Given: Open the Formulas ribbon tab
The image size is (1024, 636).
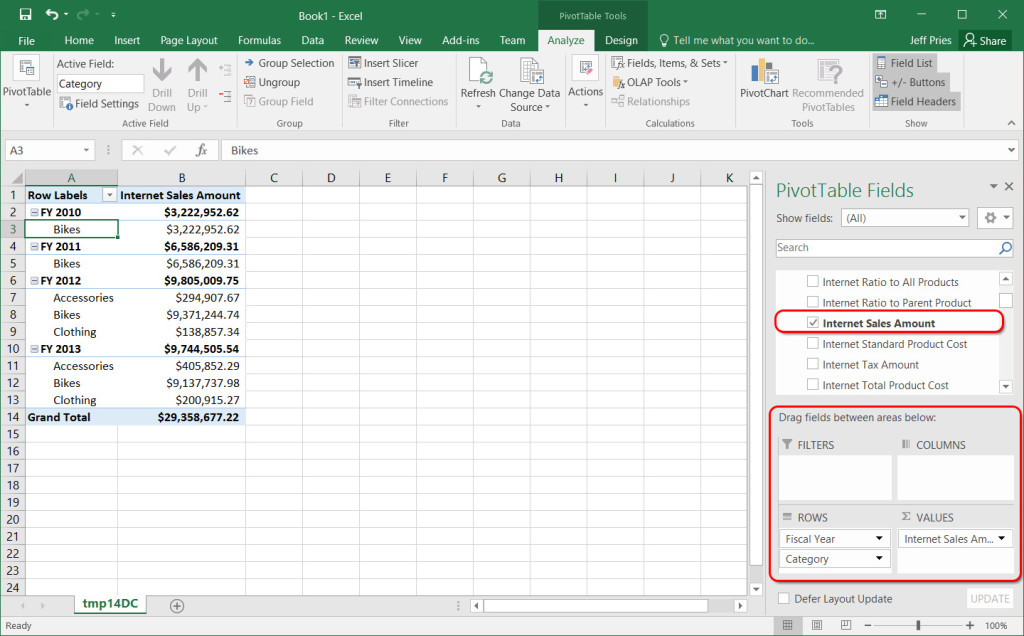Looking at the screenshot, I should click(259, 40).
